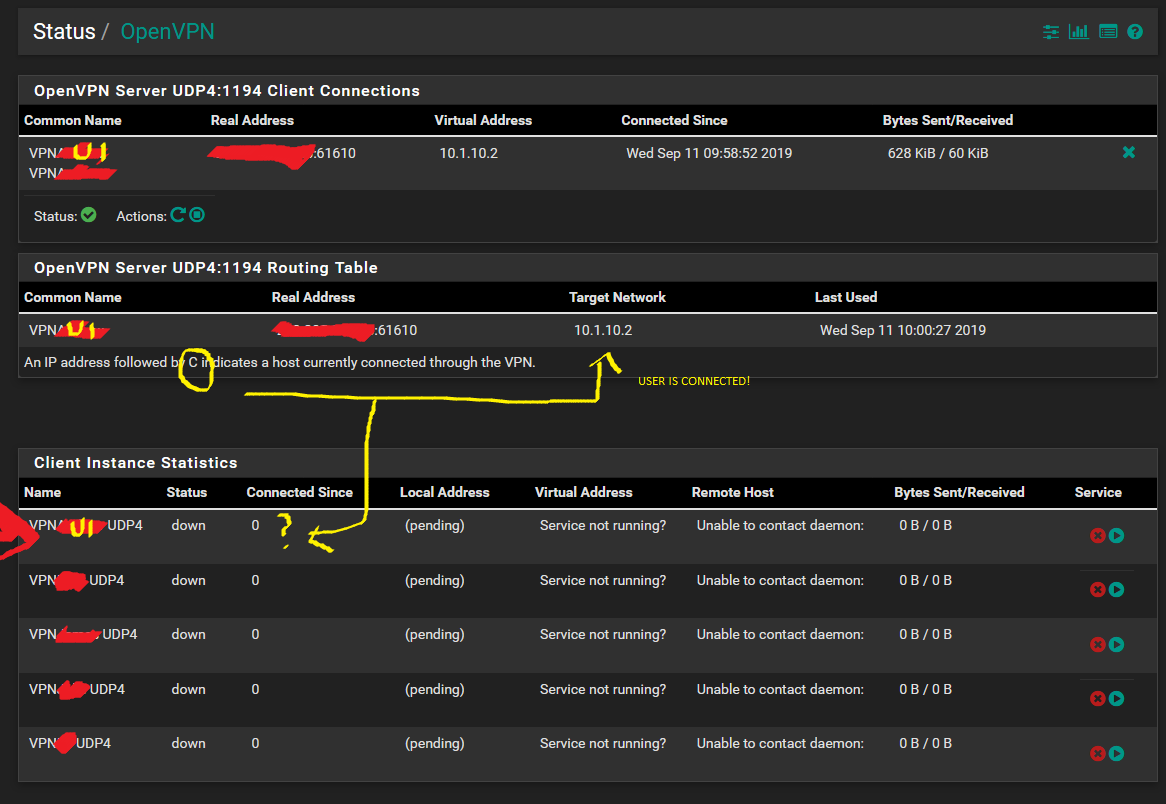Viewport: 1166px width, 804px height.
Task: Select the Routing Table panel heading
Action: click(206, 268)
